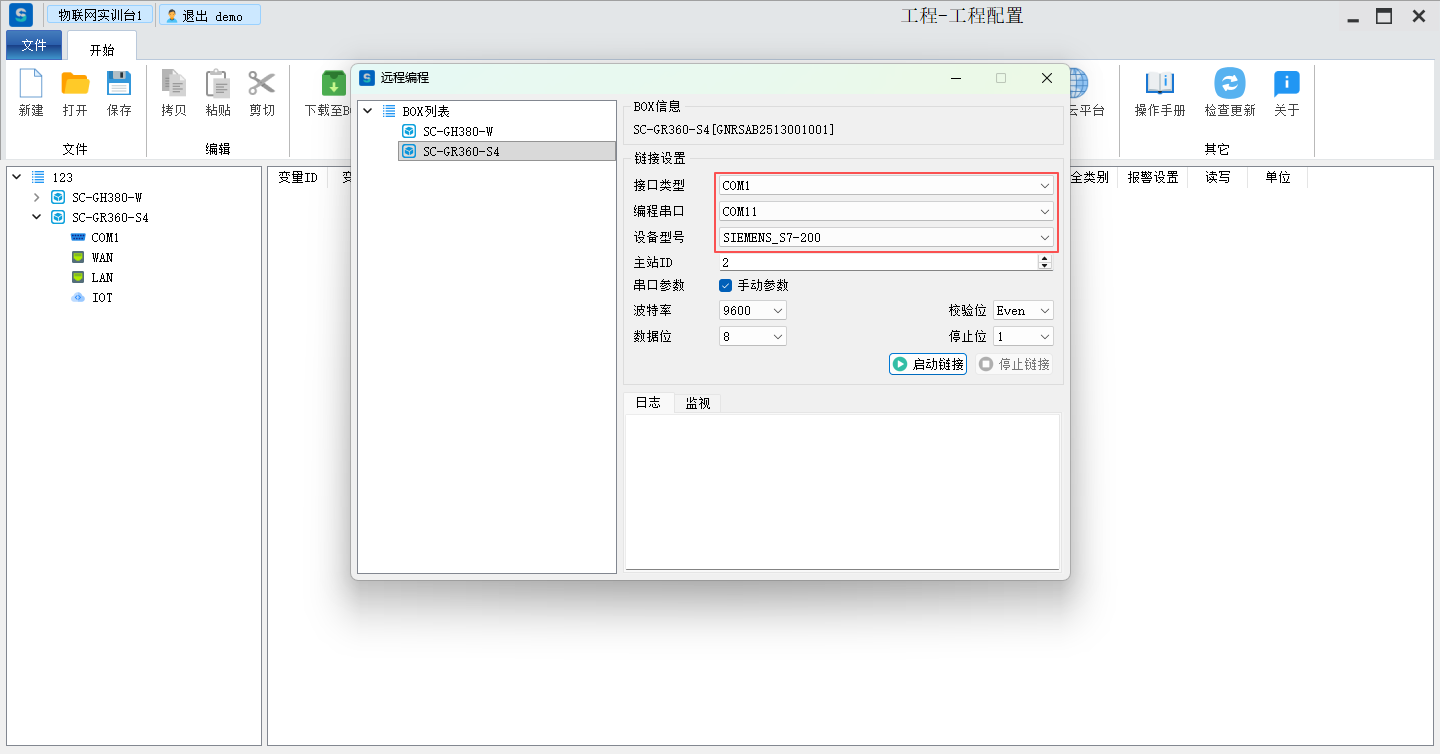Click the New project (新建) icon
This screenshot has width=1440, height=754.
click(31, 84)
